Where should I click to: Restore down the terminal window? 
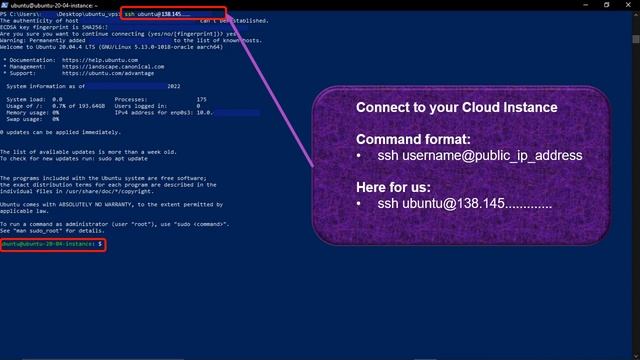(607, 5)
